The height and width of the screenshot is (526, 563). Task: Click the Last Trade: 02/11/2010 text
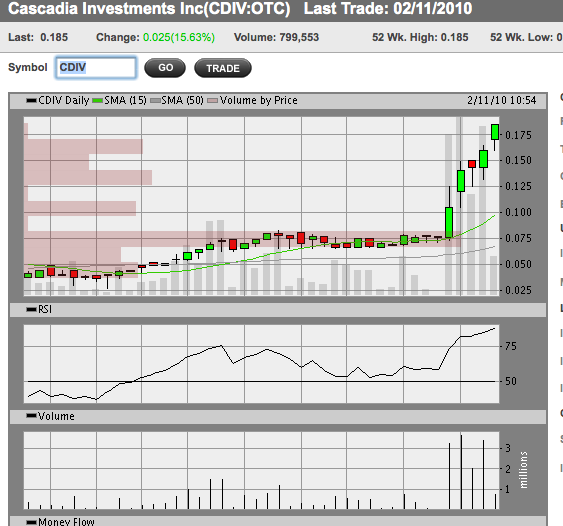click(388, 9)
